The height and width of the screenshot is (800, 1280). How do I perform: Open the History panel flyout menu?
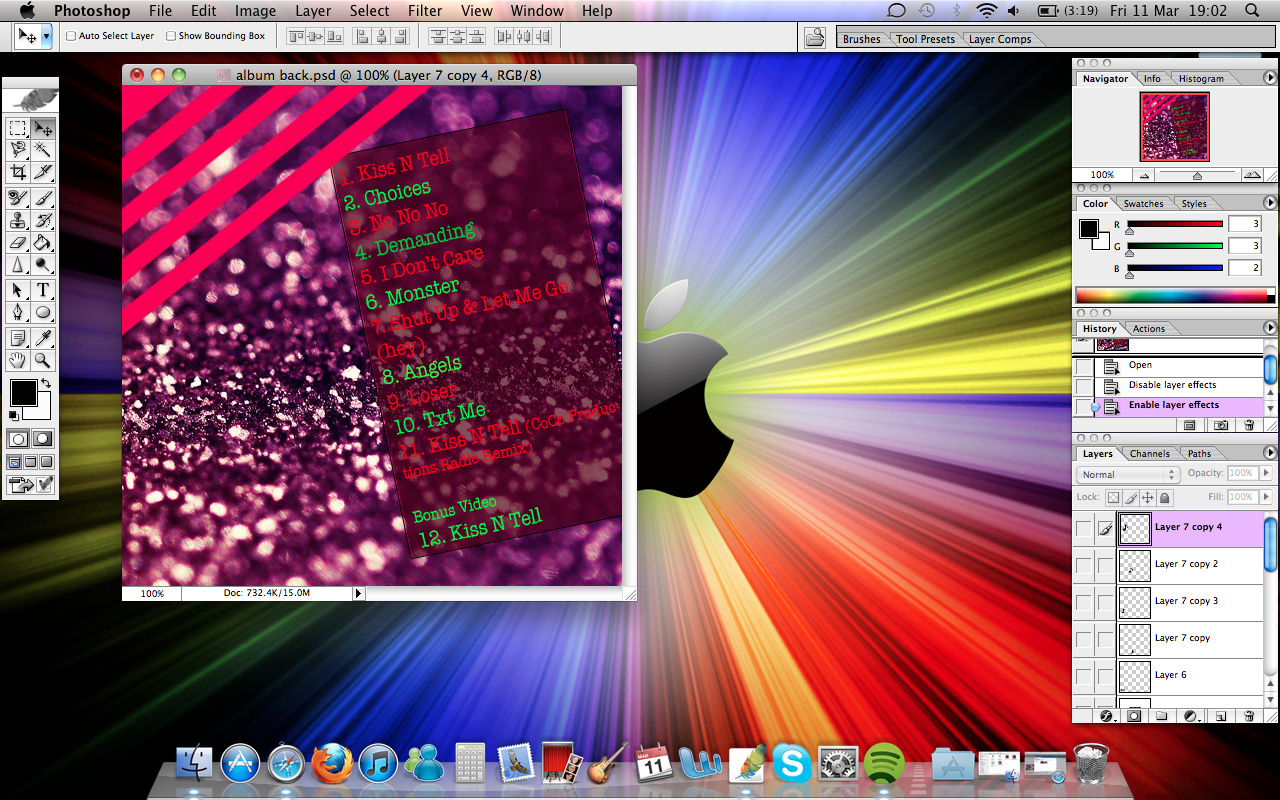pyautogui.click(x=1270, y=328)
